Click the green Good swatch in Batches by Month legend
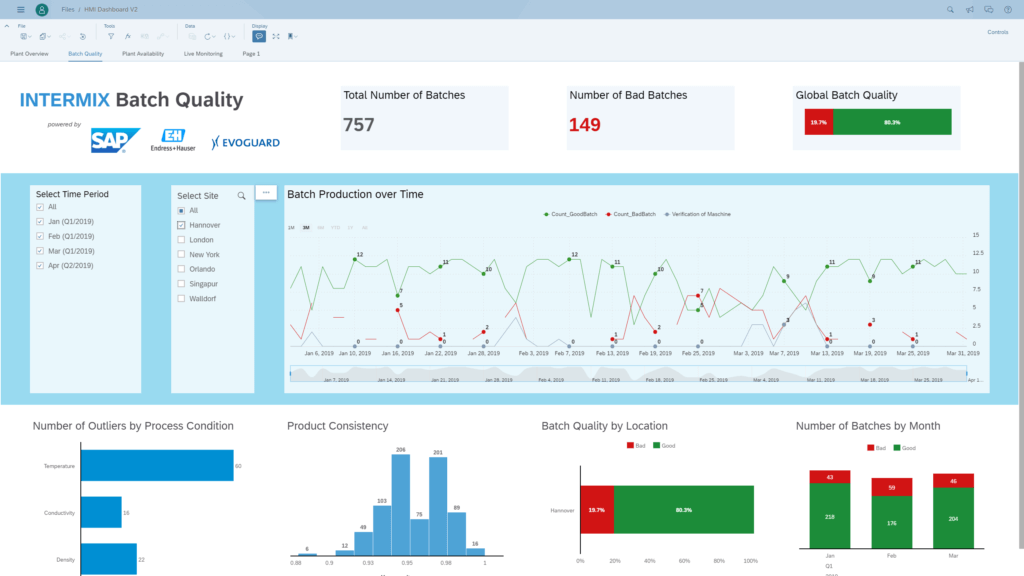The height and width of the screenshot is (576, 1024). pos(897,448)
